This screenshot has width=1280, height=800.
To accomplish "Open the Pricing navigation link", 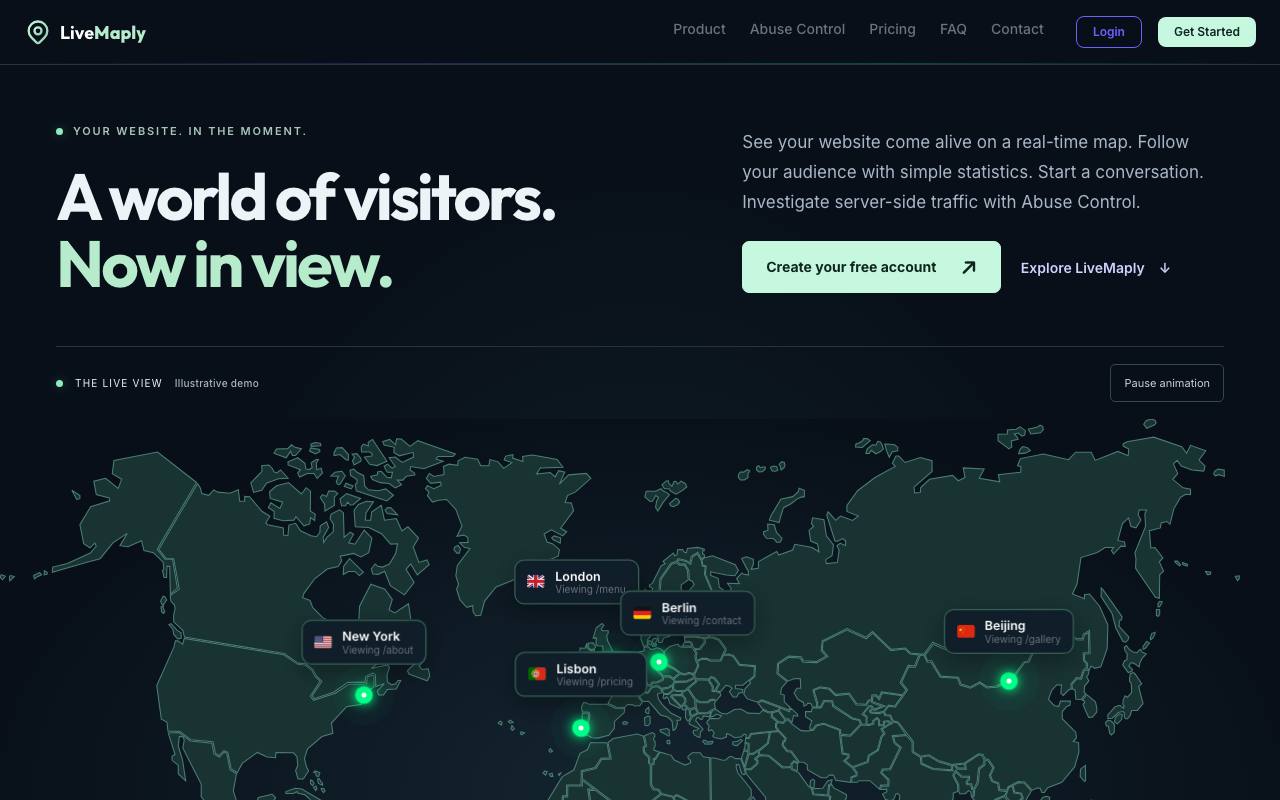I will [x=892, y=29].
